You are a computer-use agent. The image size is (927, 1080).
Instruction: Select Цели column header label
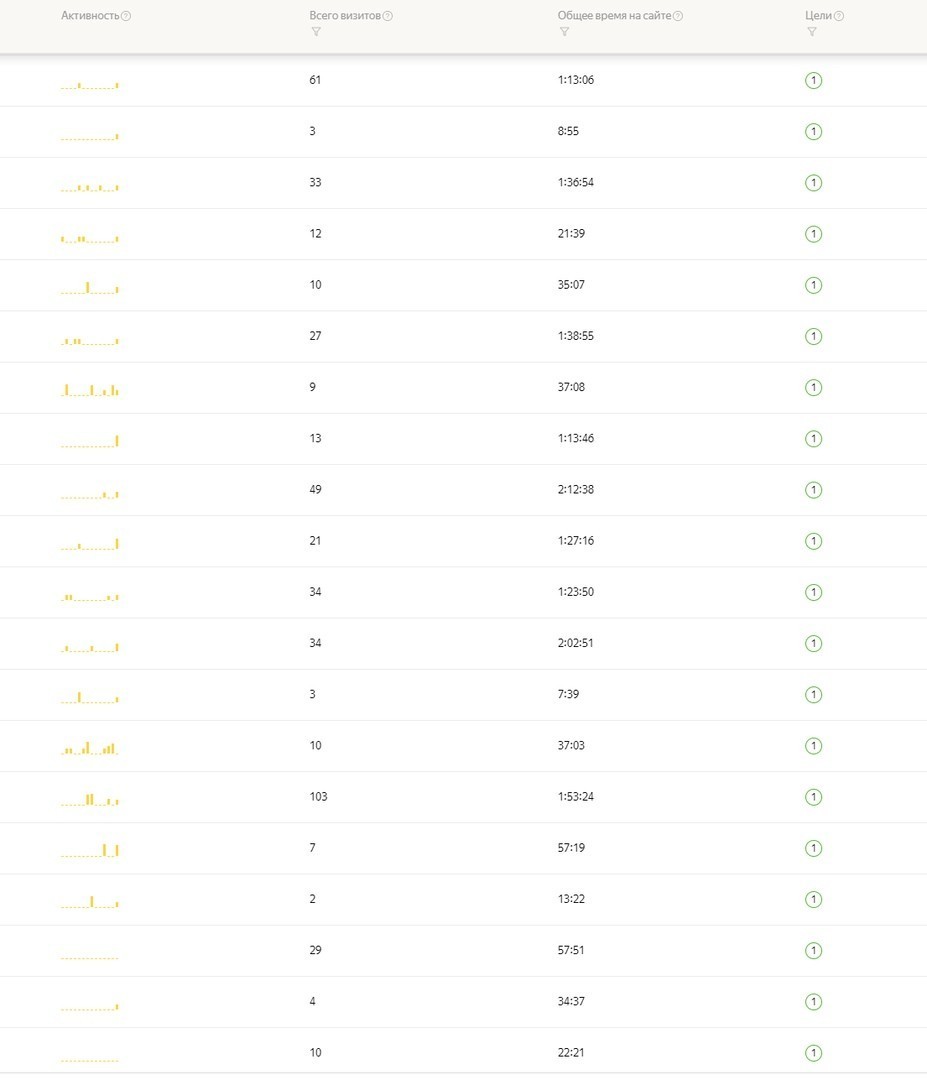(x=818, y=16)
